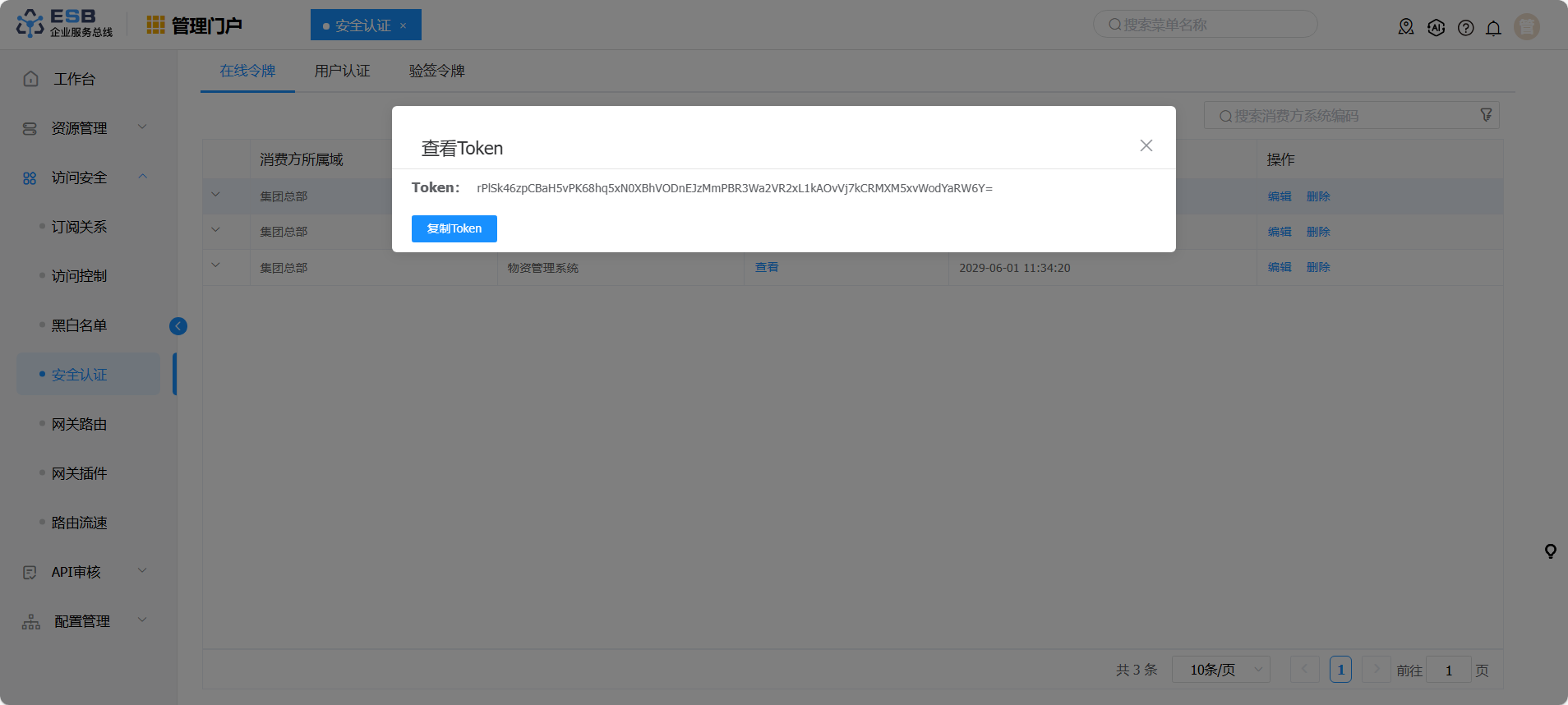Open the 10条/页 page size dropdown
1568x705 pixels.
1221,670
